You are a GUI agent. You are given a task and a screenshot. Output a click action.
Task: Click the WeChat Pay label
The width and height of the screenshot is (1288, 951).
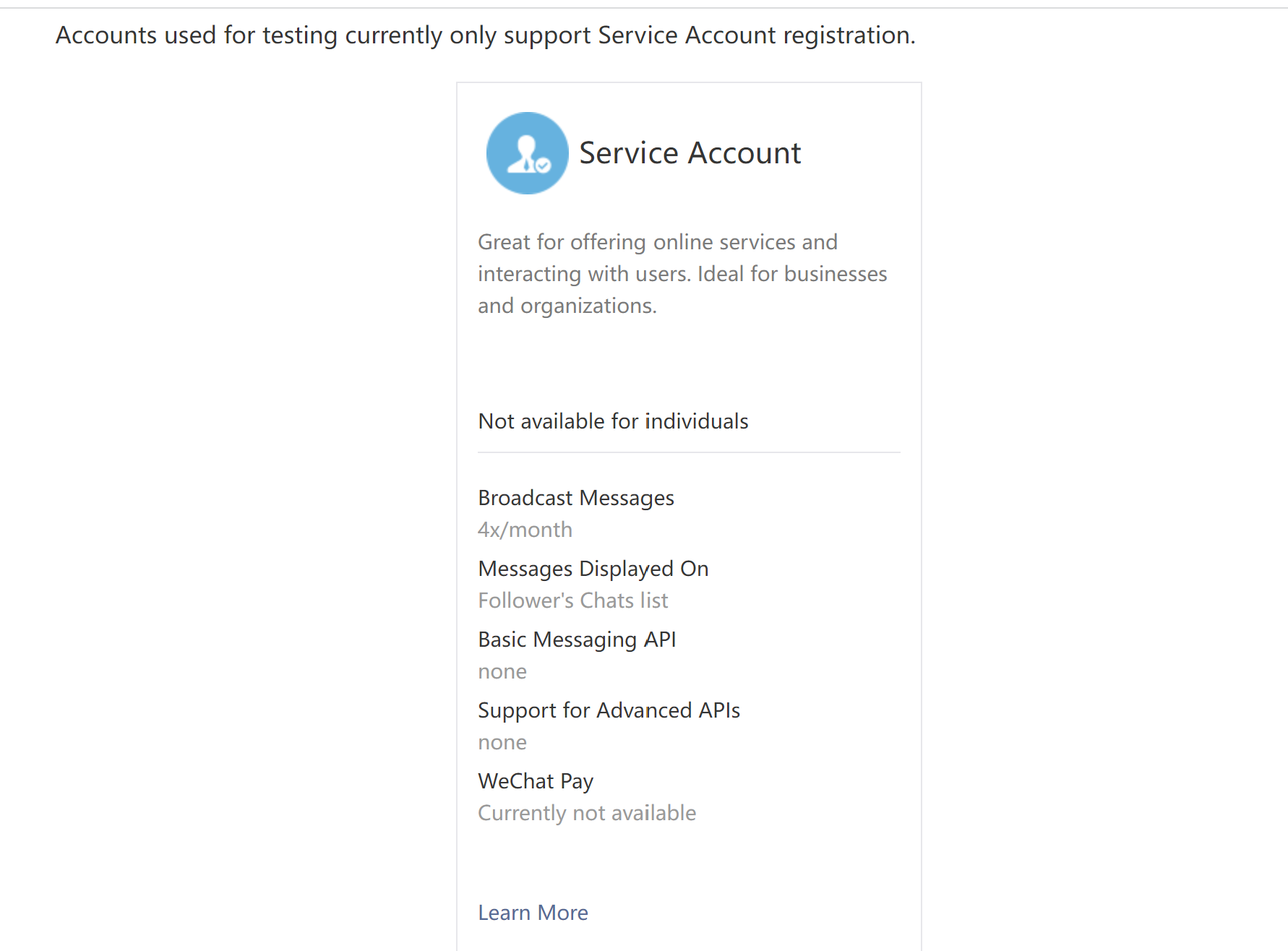point(536,781)
